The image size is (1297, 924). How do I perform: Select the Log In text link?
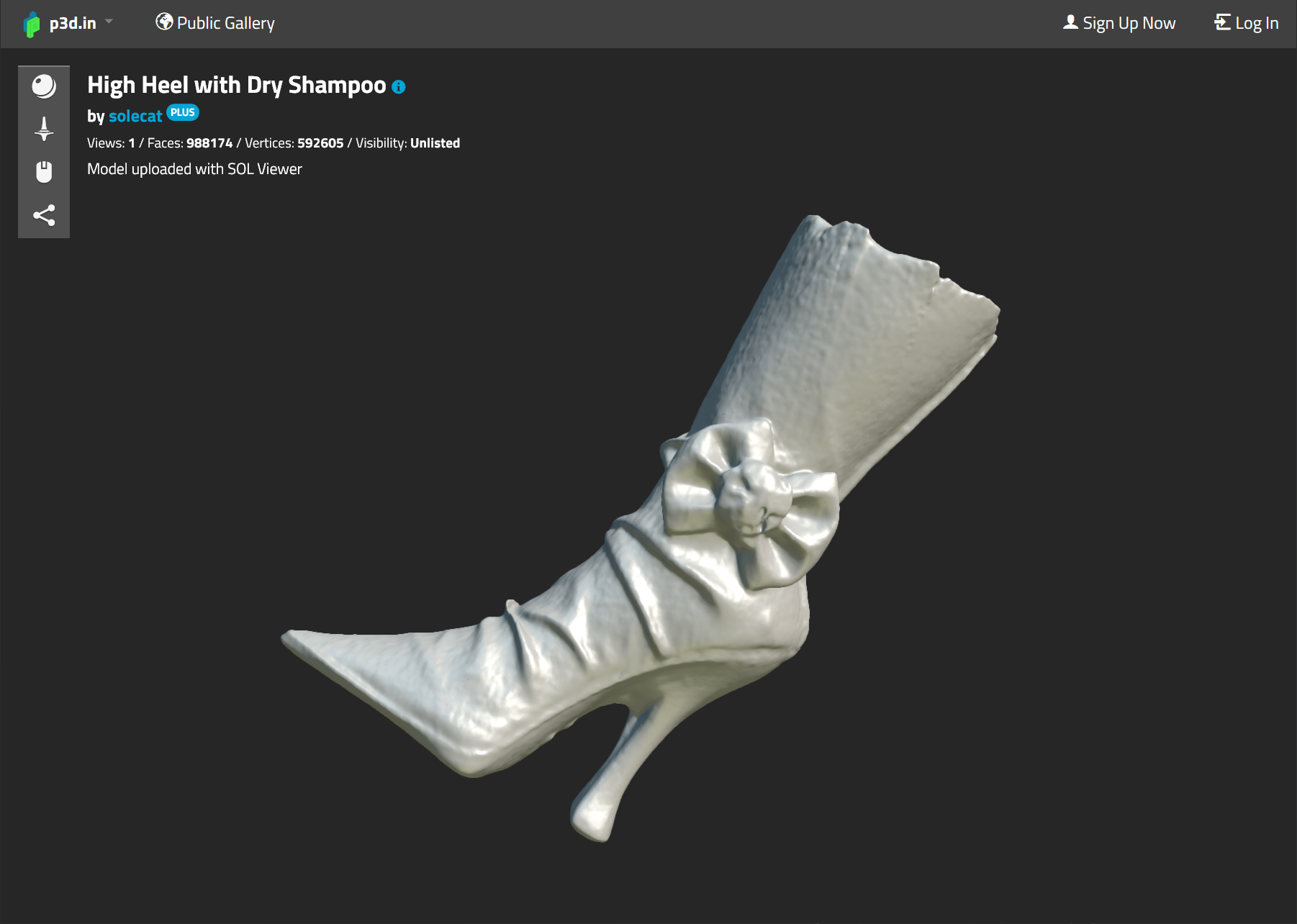pos(1257,23)
